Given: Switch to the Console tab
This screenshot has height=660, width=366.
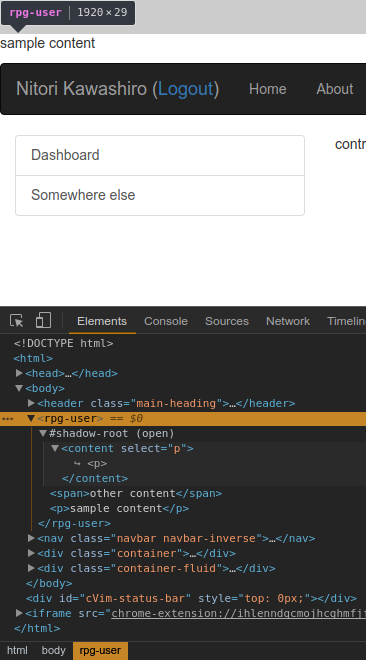Looking at the screenshot, I should tap(166, 321).
